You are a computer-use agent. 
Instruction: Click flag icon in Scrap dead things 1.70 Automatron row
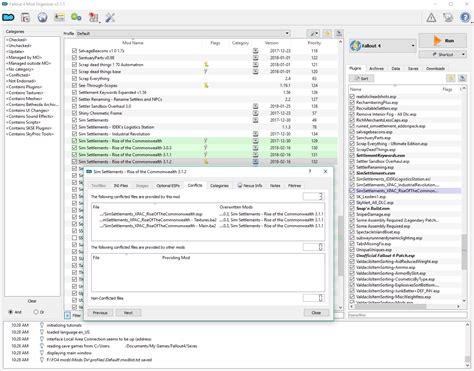tap(206, 65)
